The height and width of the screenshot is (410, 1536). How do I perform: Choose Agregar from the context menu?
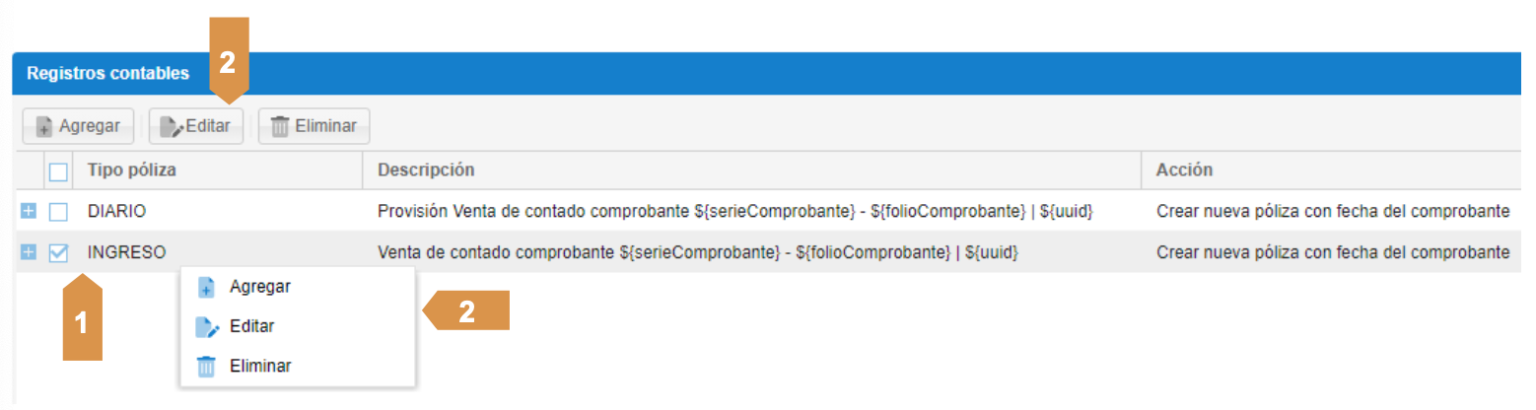coord(260,287)
